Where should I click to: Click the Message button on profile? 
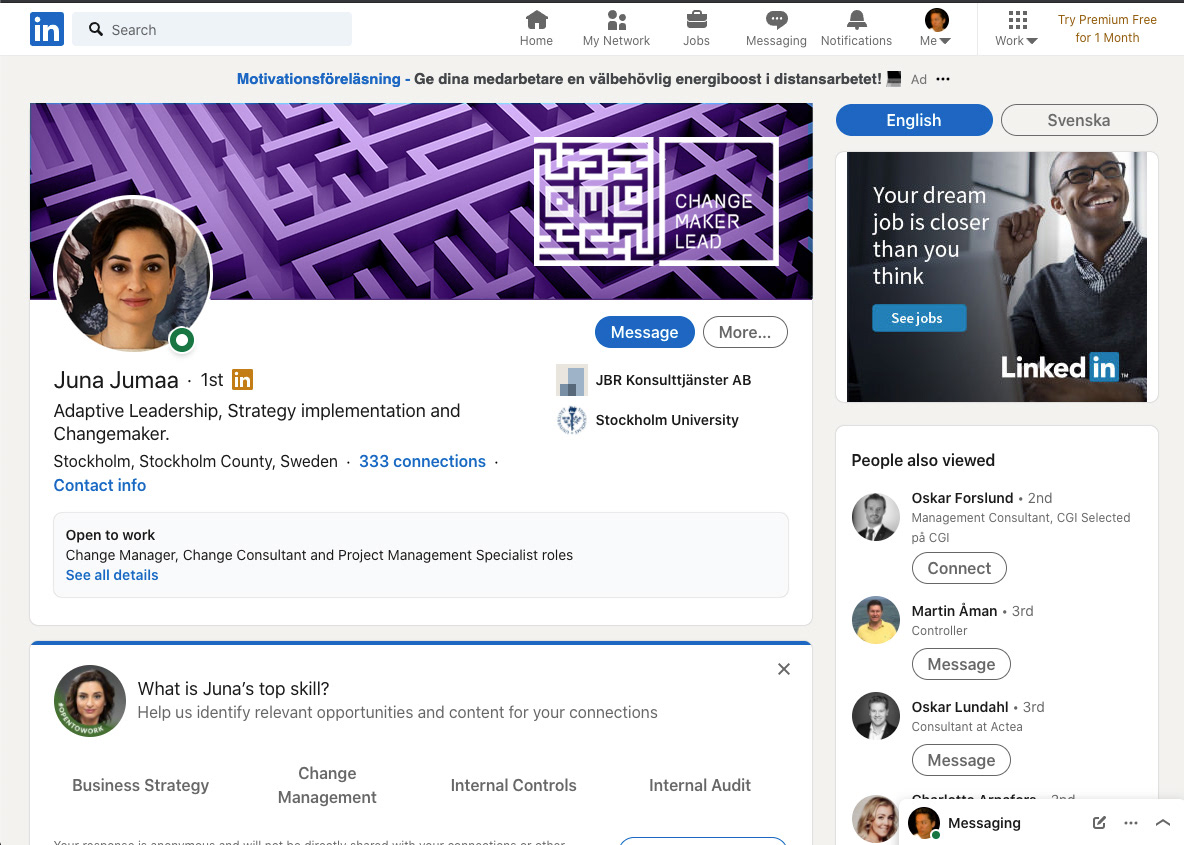(644, 332)
